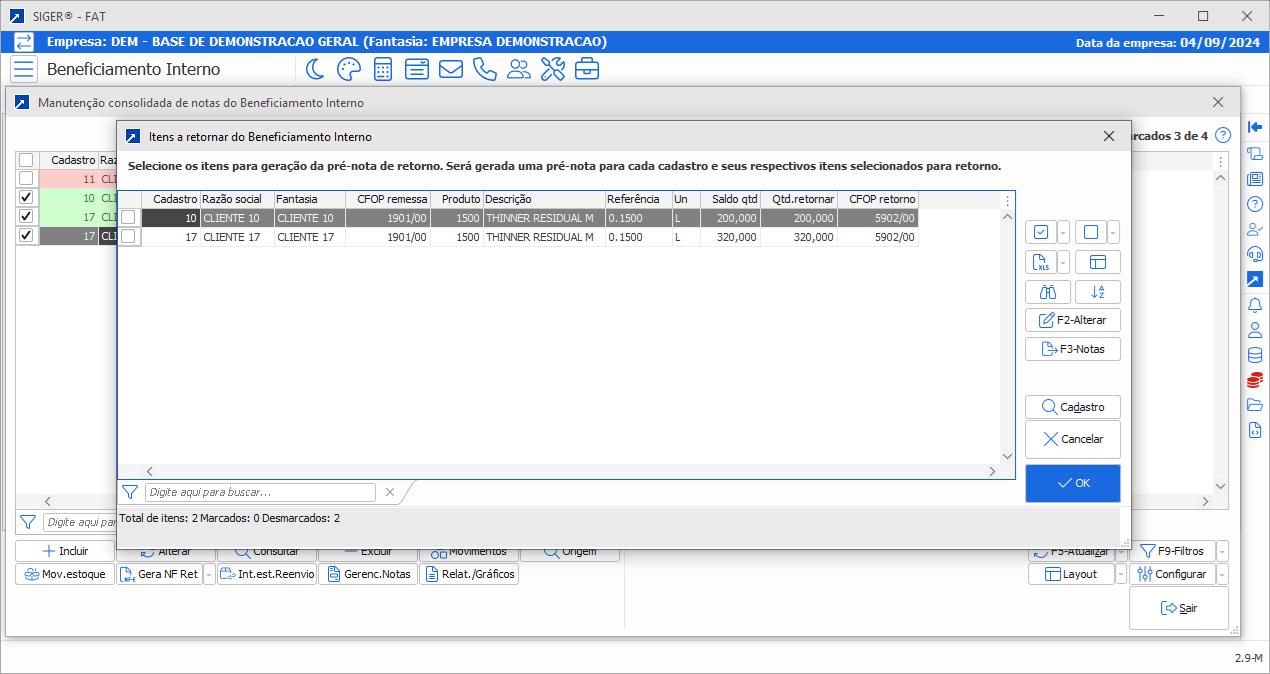The width and height of the screenshot is (1270, 674).
Task: Open the calculator from the top toolbar
Action: click(x=382, y=69)
